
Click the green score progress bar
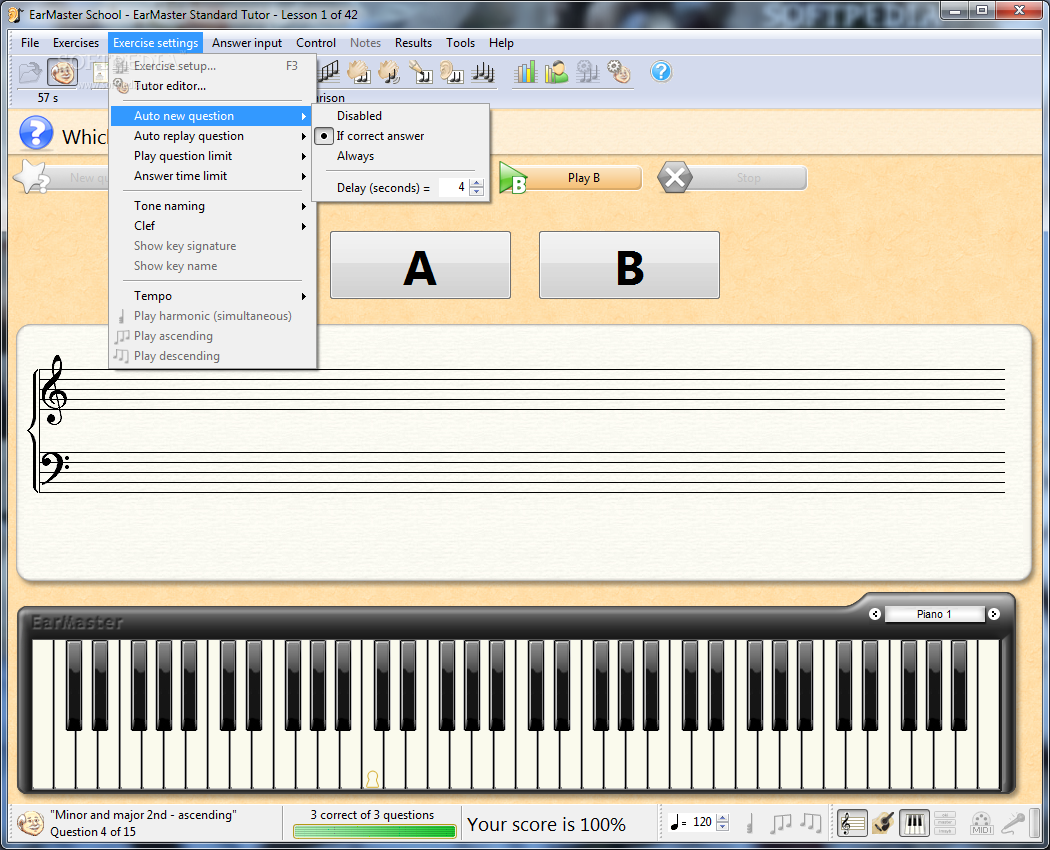[x=374, y=831]
